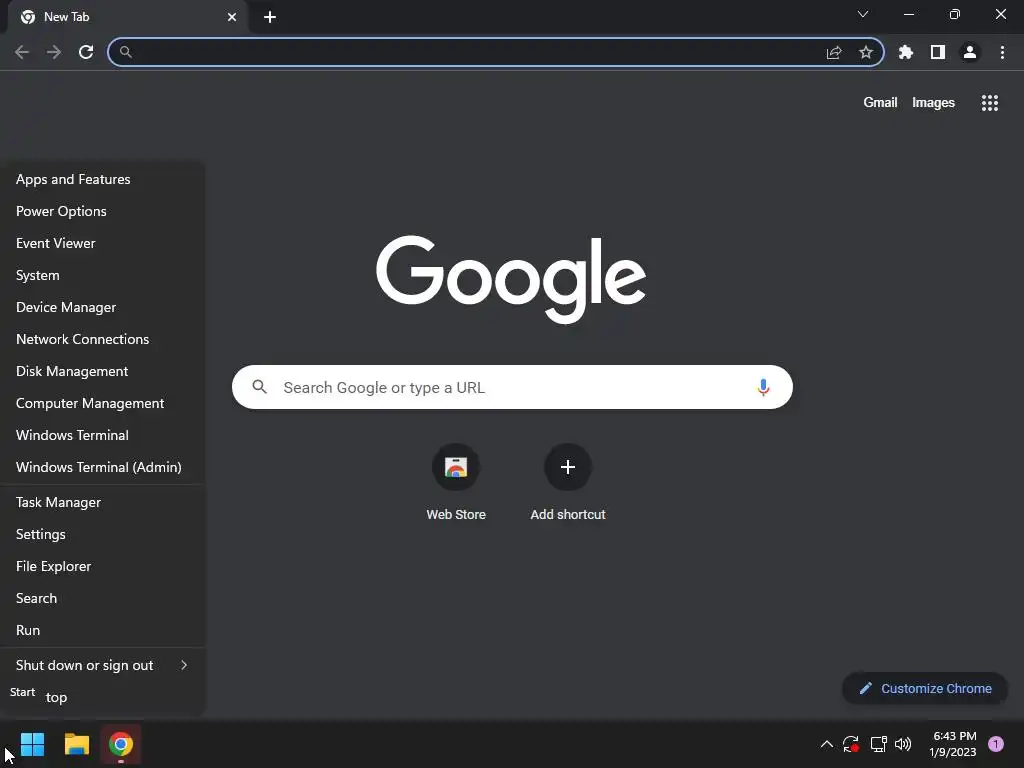Click the Customize Chrome button

pos(925,688)
